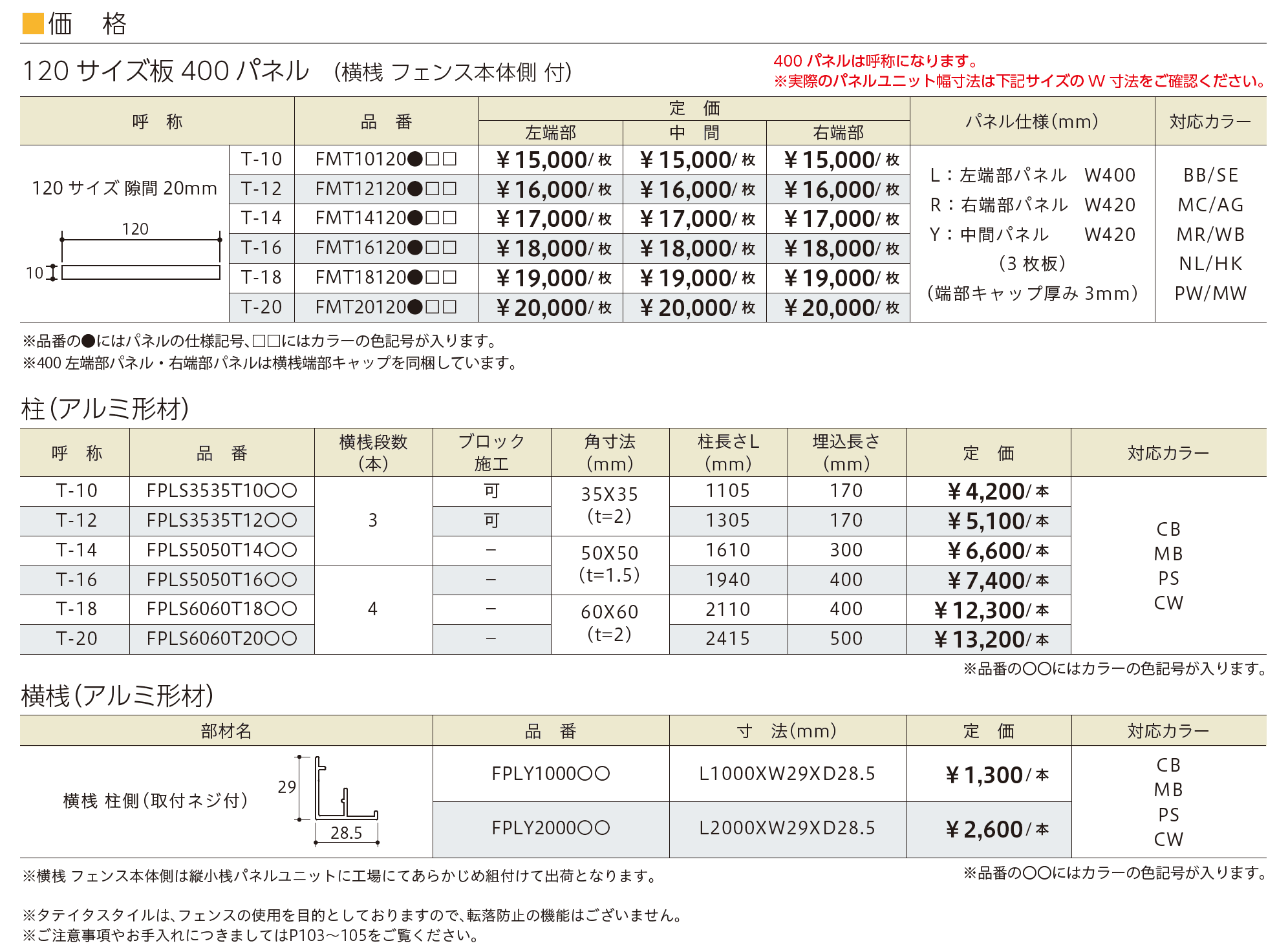
Task: Select post product number FPLS5050T16
Action: (x=222, y=580)
